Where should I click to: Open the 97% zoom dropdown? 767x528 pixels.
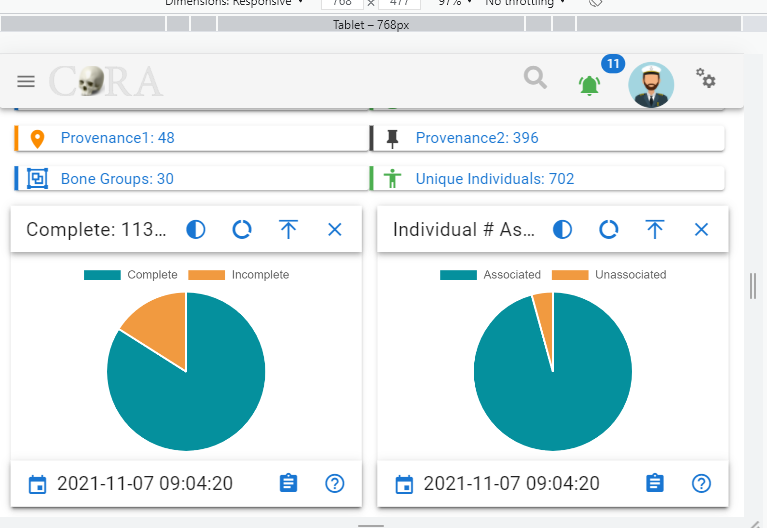455,2
